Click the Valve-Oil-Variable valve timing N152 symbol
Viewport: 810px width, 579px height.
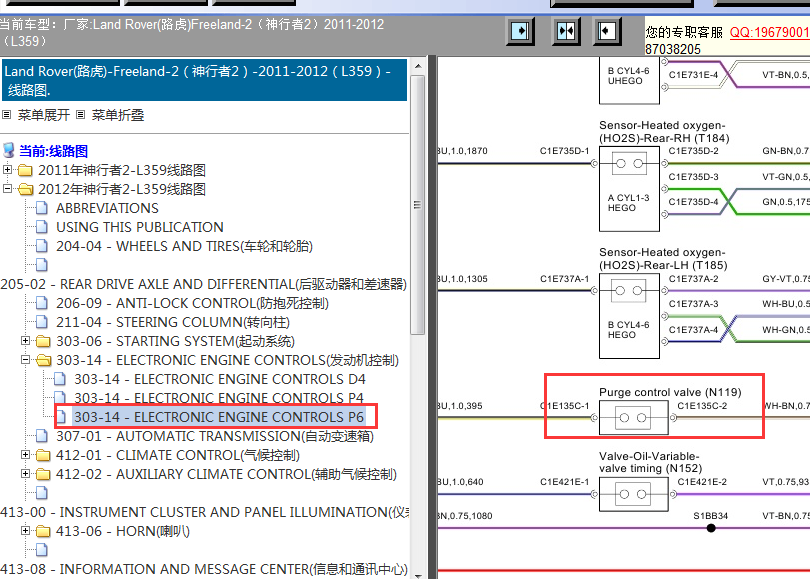(x=630, y=493)
